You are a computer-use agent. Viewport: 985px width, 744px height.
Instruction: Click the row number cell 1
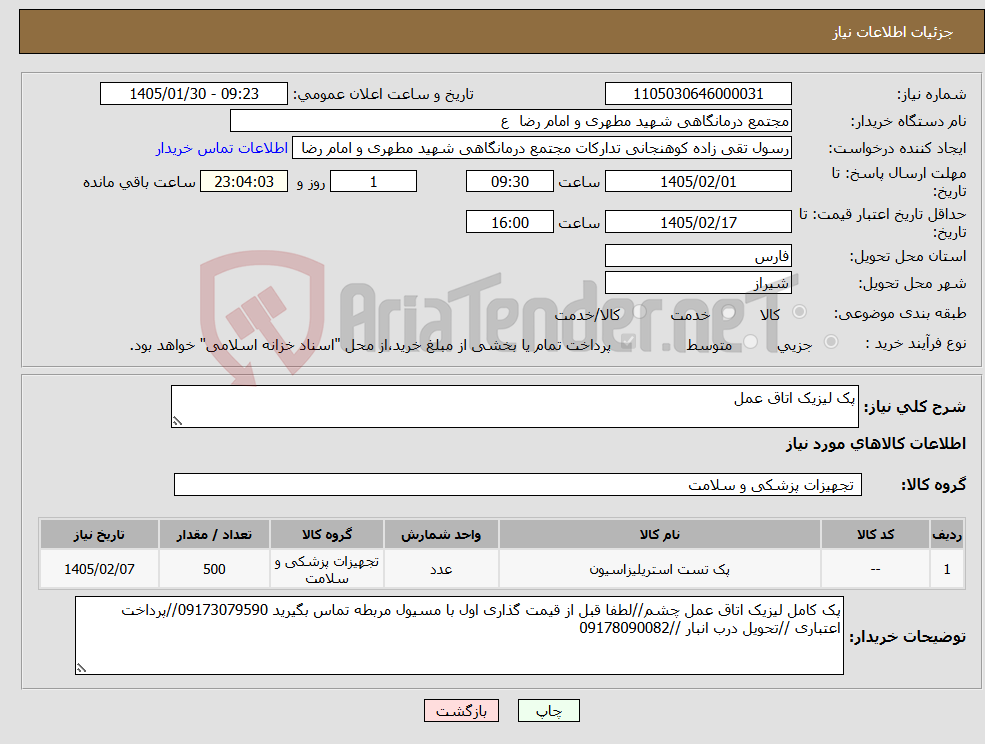[x=947, y=569]
